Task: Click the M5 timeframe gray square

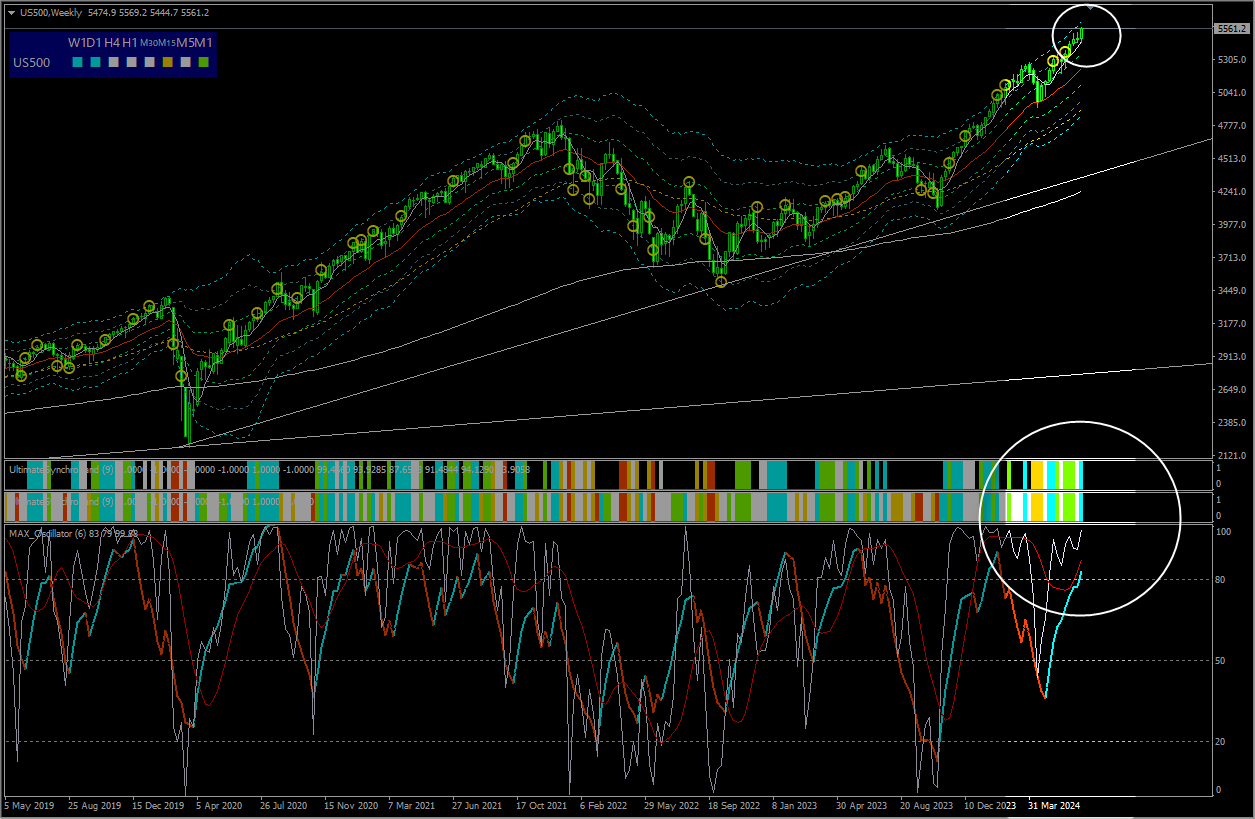Action: tap(185, 62)
